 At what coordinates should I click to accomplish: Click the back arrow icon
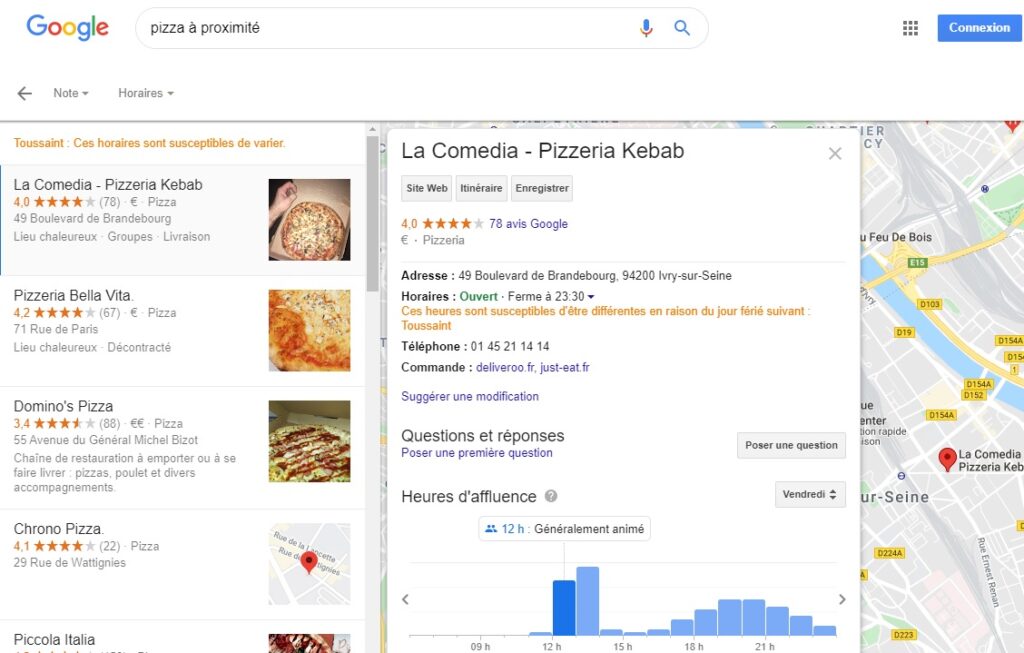coord(25,93)
